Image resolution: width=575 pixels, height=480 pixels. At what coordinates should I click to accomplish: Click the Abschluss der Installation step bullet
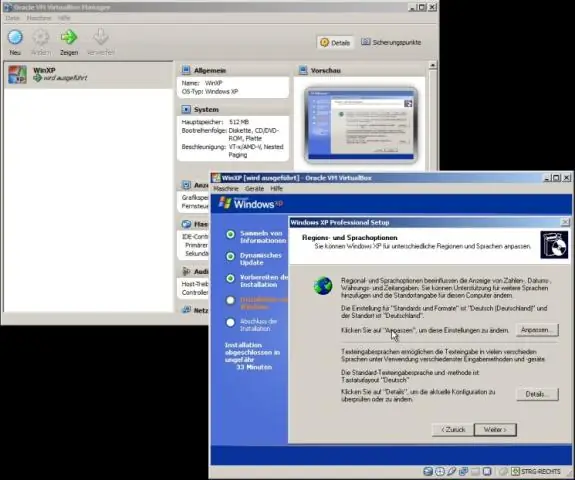click(230, 322)
